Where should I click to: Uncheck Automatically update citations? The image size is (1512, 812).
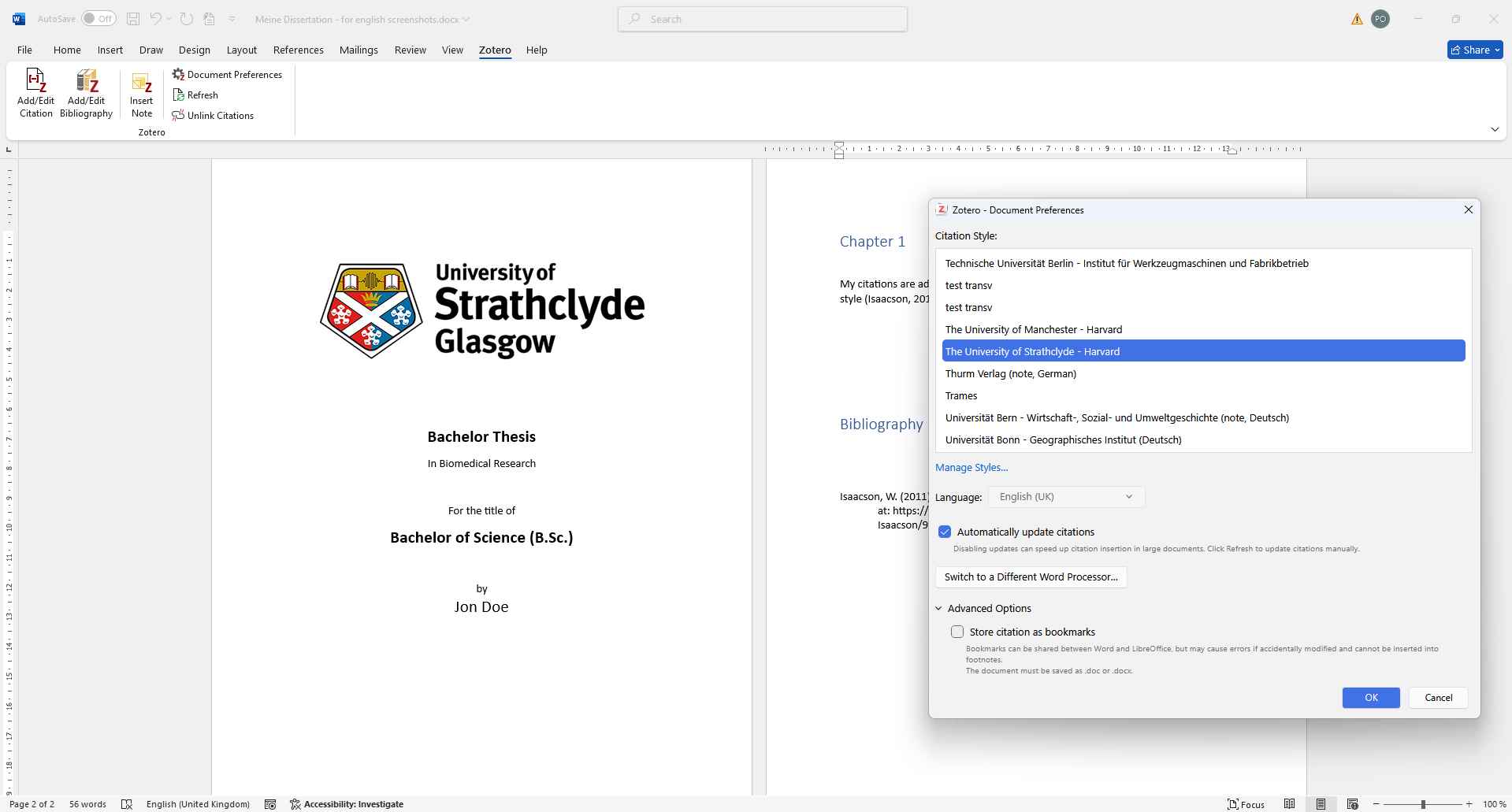[x=945, y=532]
